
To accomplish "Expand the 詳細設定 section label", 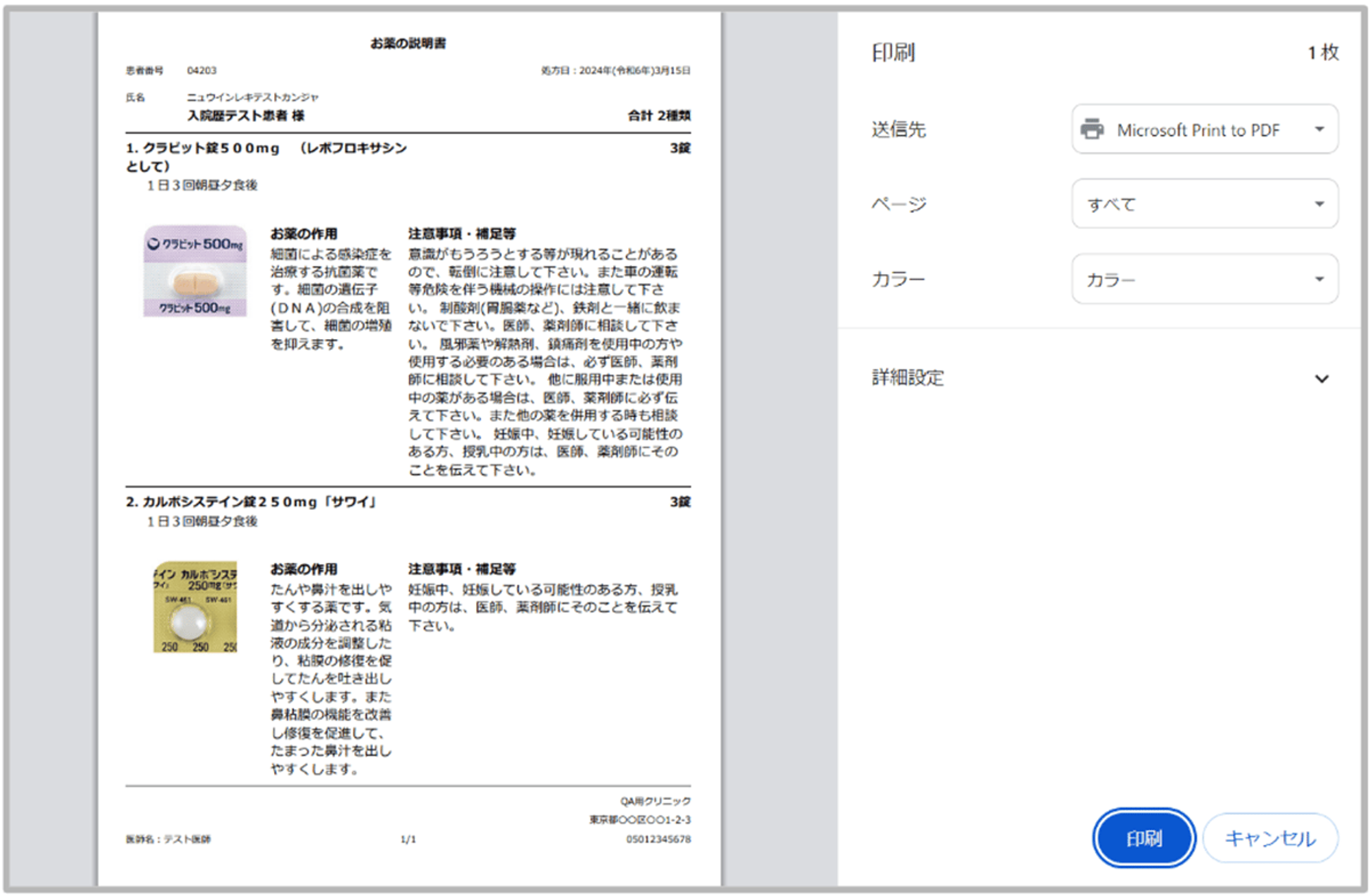I will pos(908,377).
